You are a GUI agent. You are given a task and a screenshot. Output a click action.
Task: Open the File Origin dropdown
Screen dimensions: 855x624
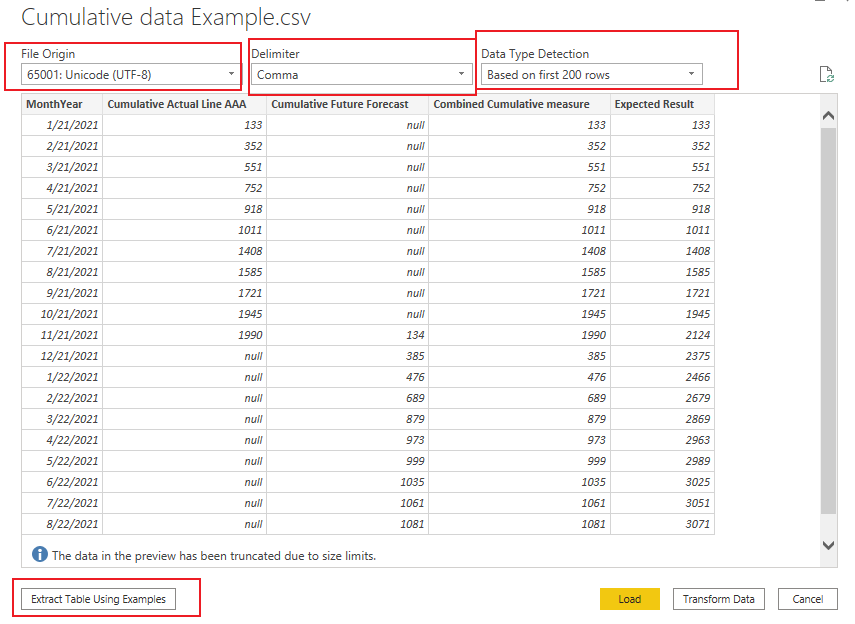tap(131, 75)
